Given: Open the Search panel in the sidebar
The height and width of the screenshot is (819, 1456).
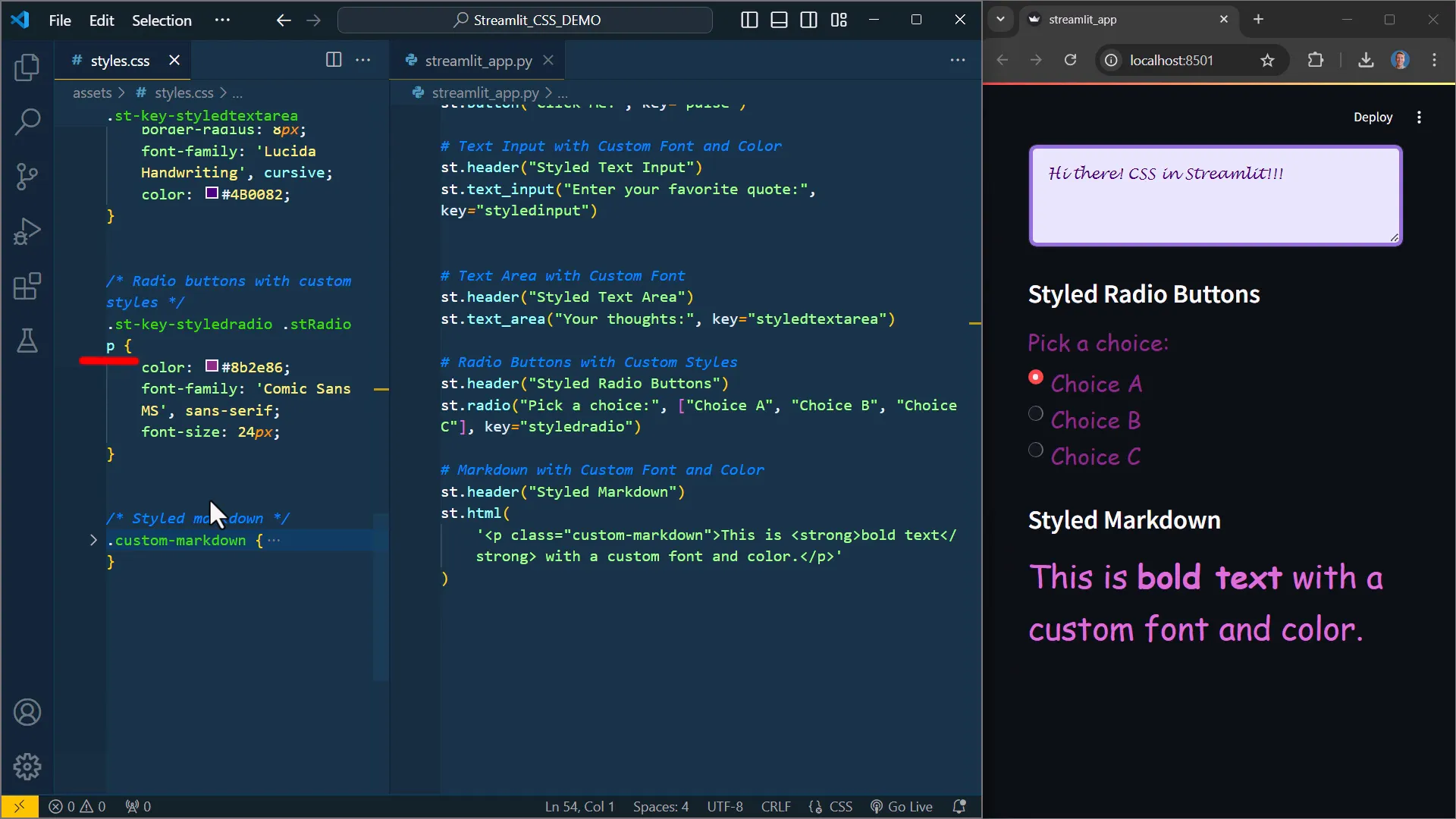Looking at the screenshot, I should coord(27,121).
